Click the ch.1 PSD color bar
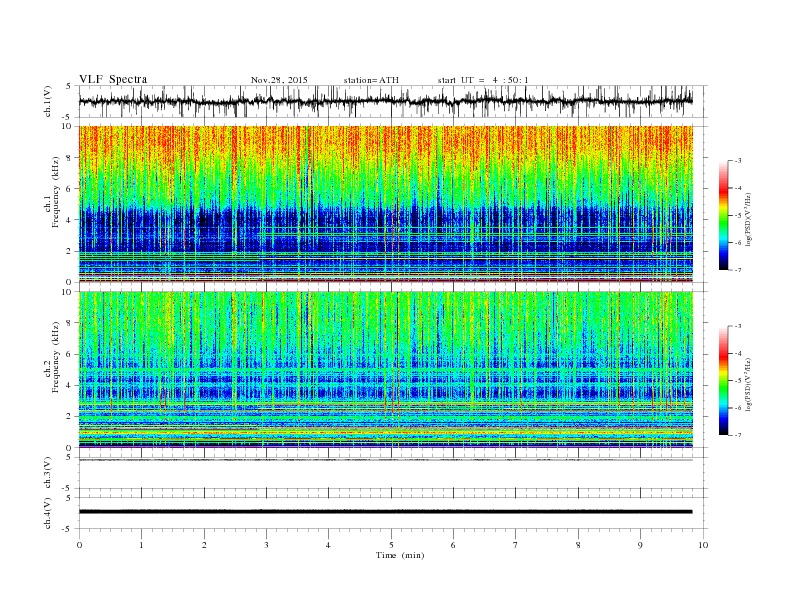792x612 pixels. pos(724,215)
